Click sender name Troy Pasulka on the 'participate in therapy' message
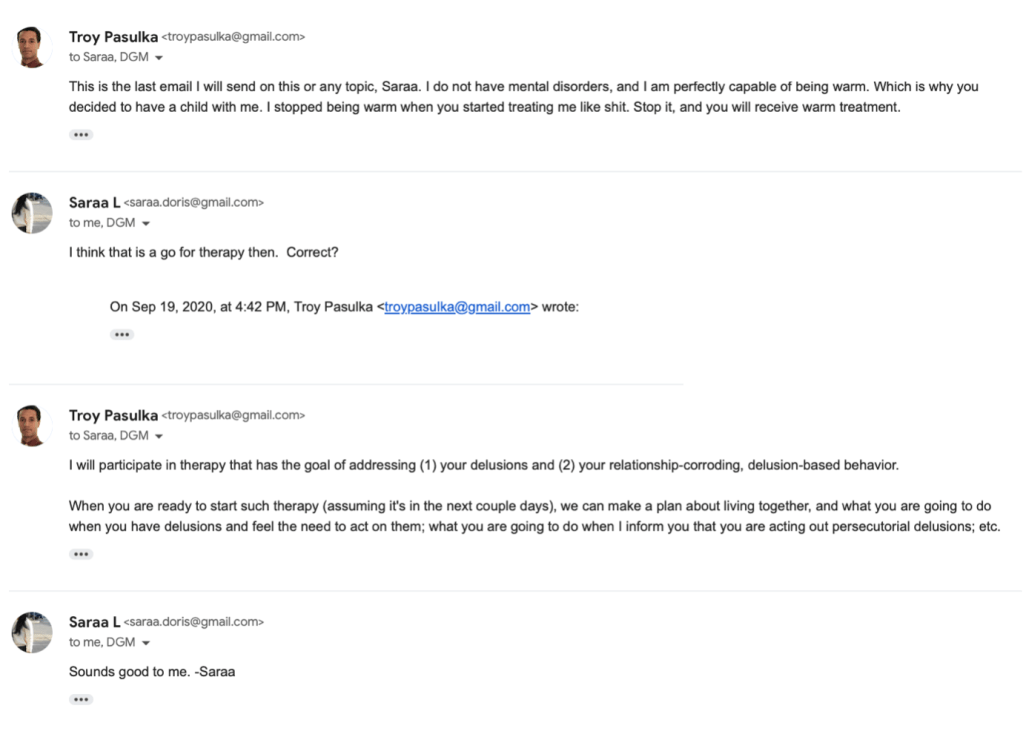The height and width of the screenshot is (737, 1023). click(x=113, y=415)
